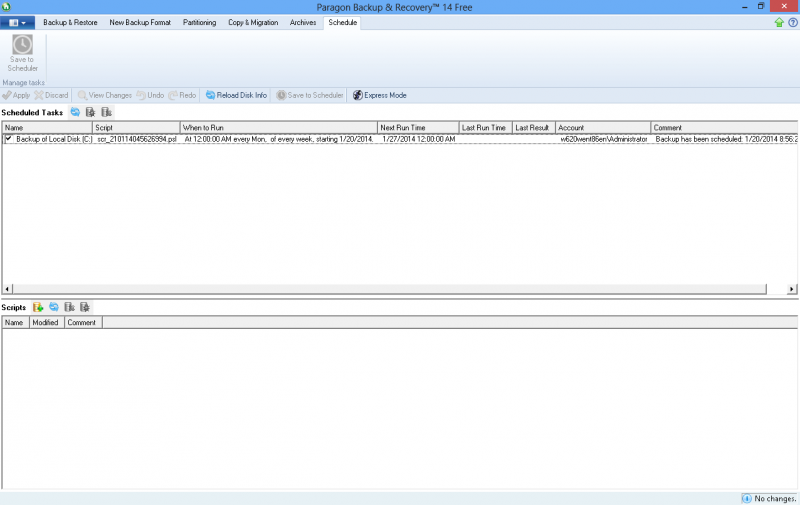Click the 'At 12:00:00 AM every Mon.' schedule cell
Viewport: 800px width, 505px height.
[x=279, y=139]
